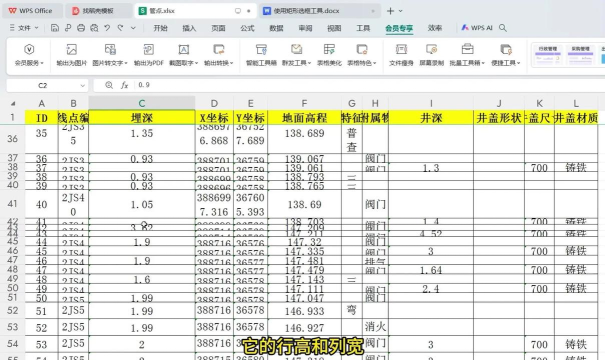The height and width of the screenshot is (360, 605).
Task: Click the 消火 cell in row 53
Action: pyautogui.click(x=375, y=327)
